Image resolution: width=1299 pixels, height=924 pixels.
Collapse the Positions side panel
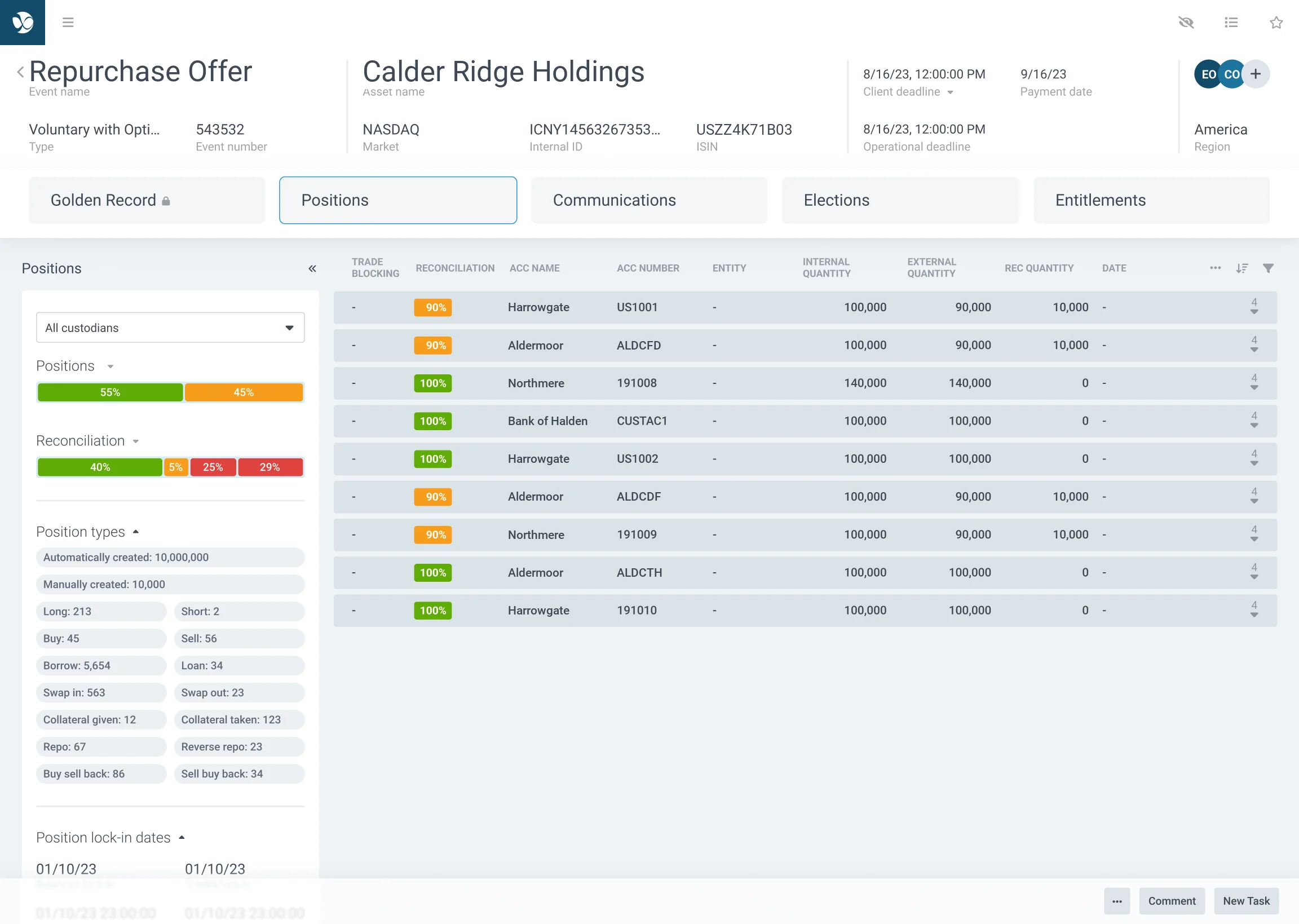click(x=312, y=268)
